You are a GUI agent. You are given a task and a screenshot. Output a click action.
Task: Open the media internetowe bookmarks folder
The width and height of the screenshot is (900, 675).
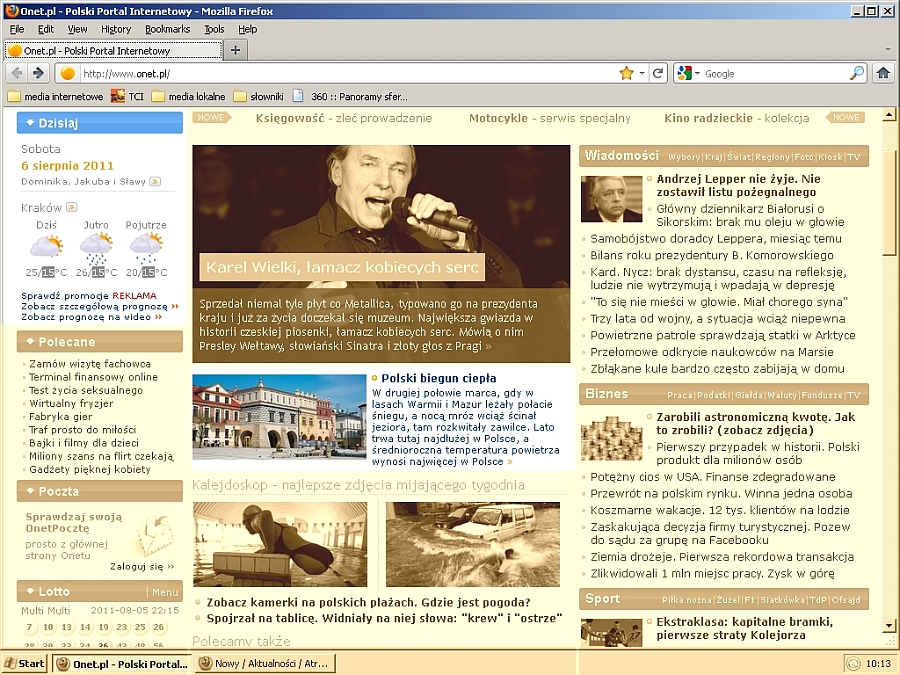tap(55, 96)
